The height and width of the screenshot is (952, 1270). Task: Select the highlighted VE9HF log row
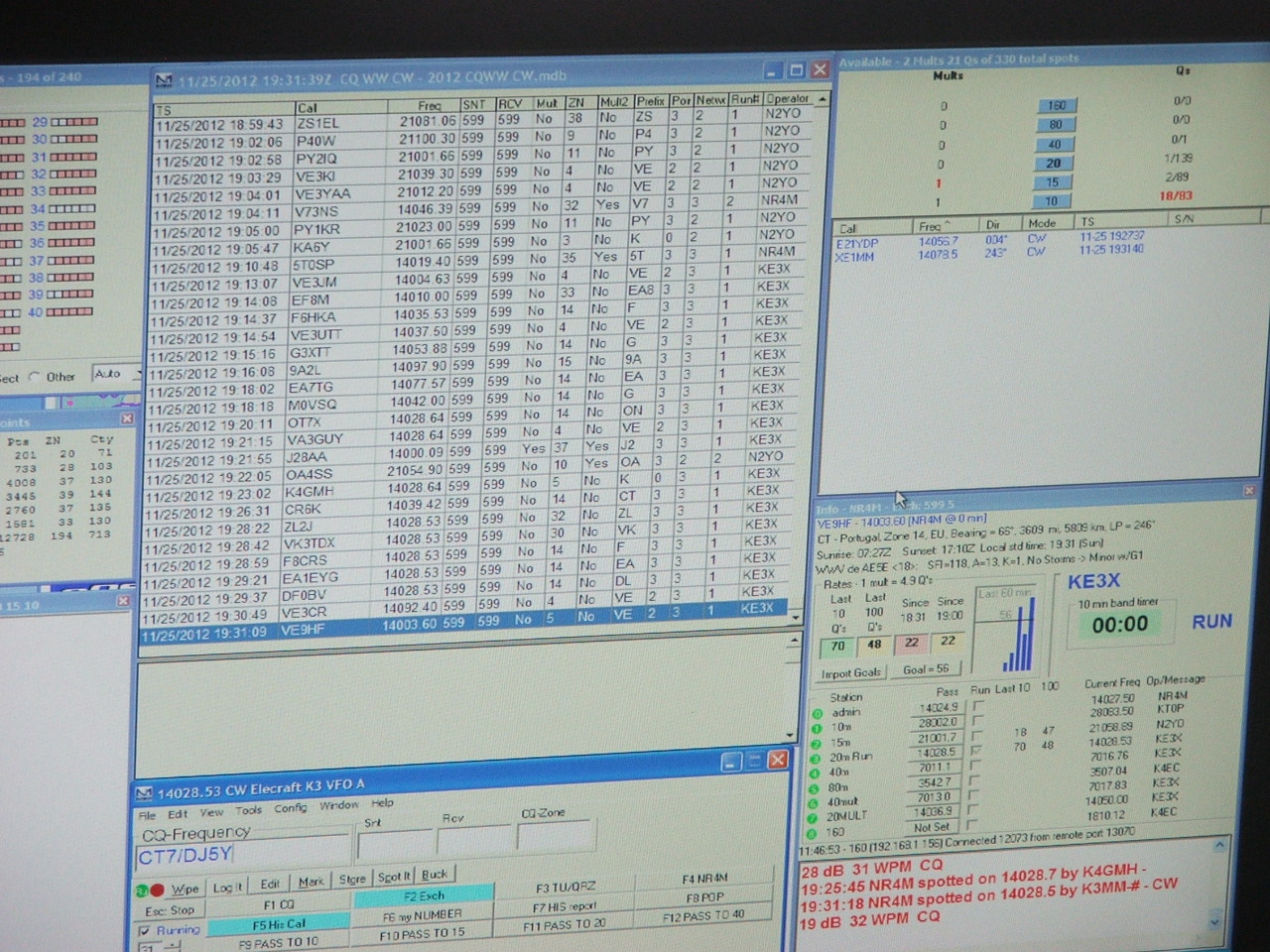466,624
